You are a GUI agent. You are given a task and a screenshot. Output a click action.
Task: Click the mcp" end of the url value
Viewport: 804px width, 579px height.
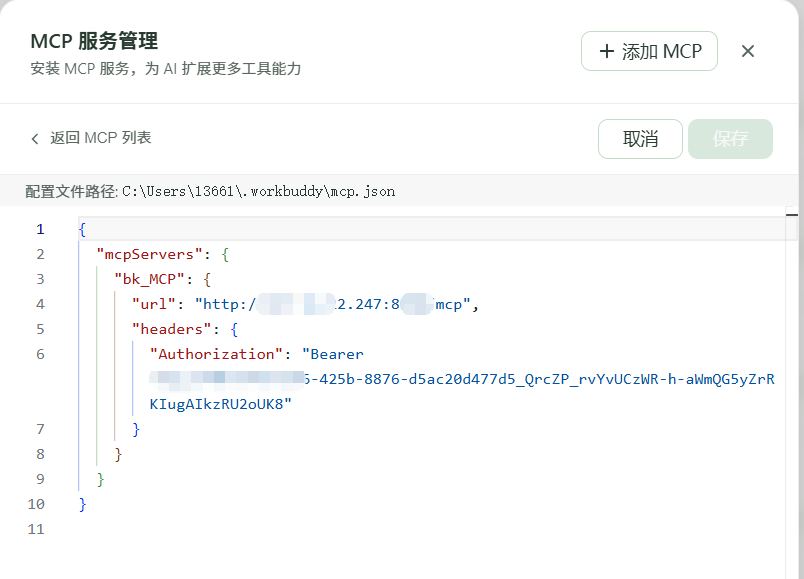click(x=453, y=305)
